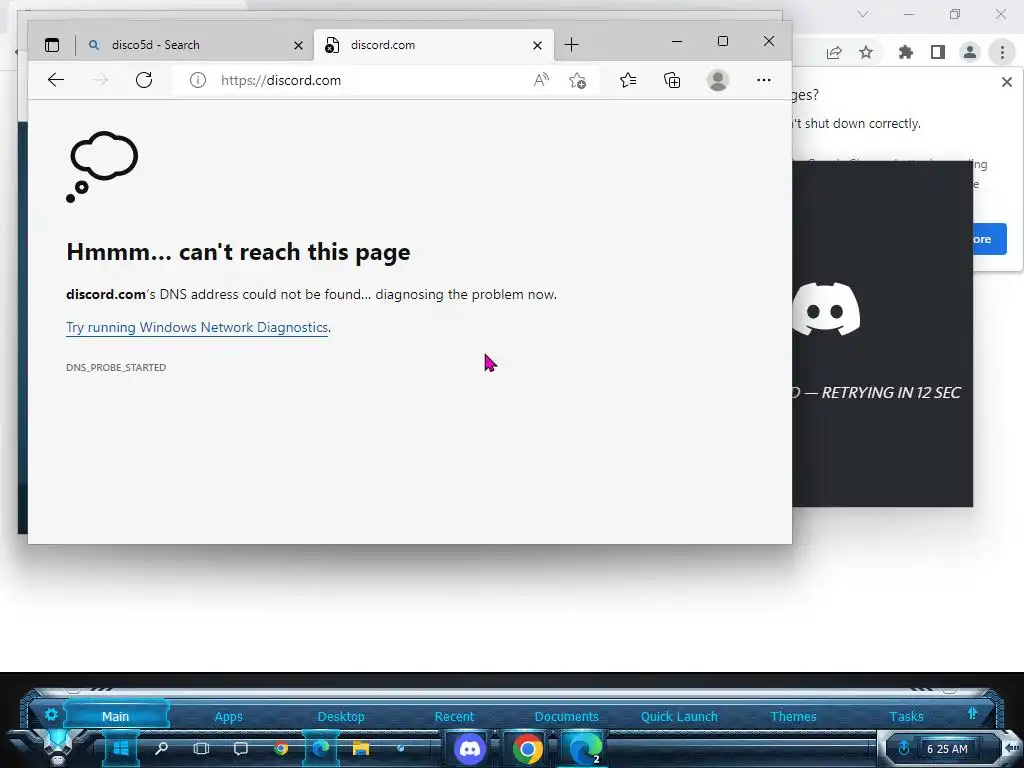The width and height of the screenshot is (1024, 768).
Task: Select the Recent dock tab
Action: pos(455,716)
